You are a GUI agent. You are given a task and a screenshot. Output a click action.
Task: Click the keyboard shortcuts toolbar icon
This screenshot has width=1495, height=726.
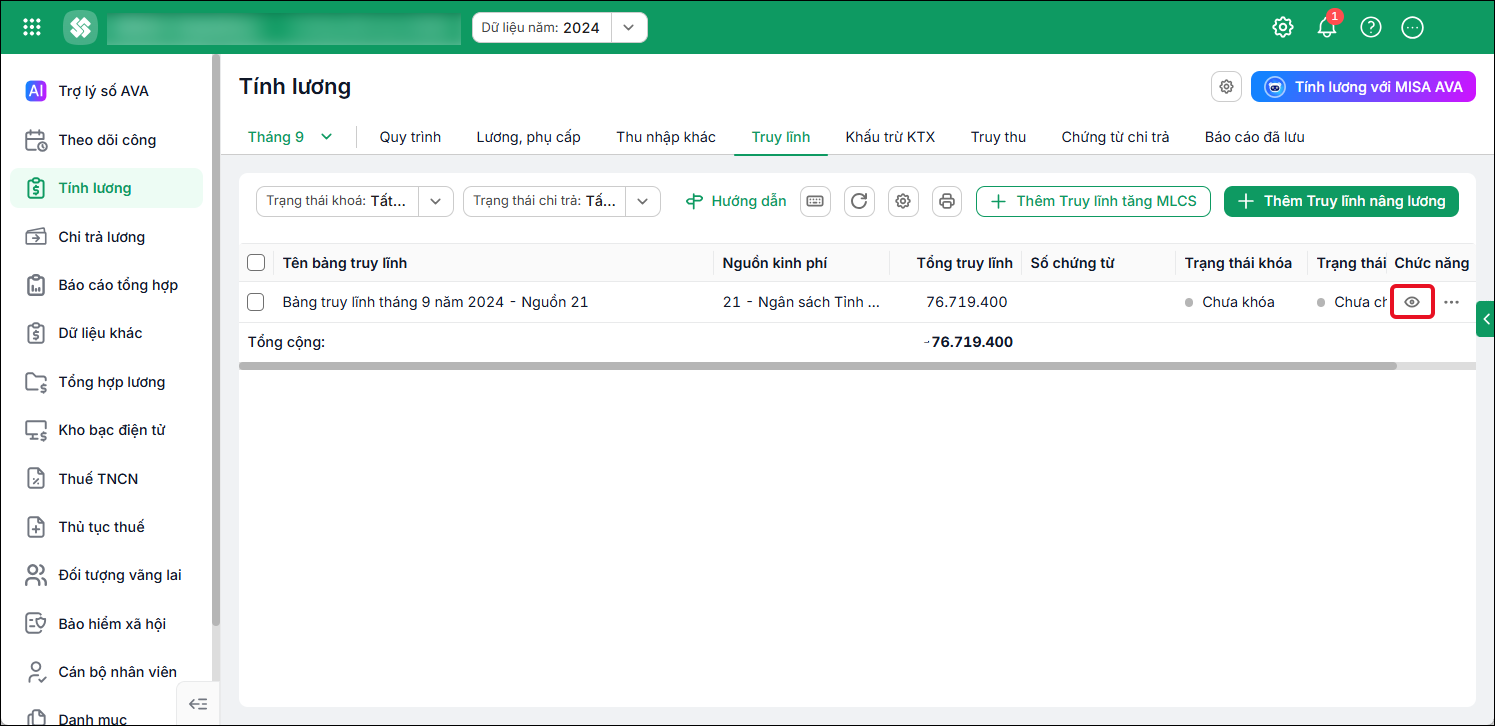coord(815,201)
